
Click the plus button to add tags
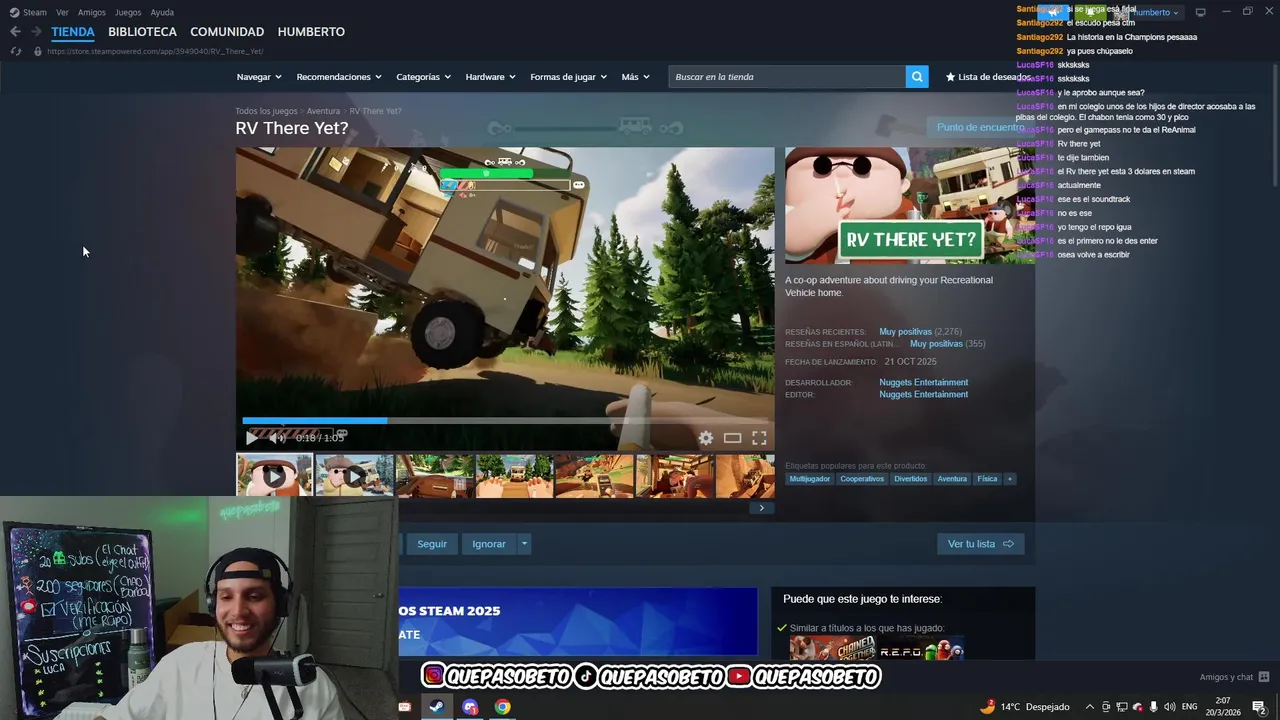(x=1010, y=479)
